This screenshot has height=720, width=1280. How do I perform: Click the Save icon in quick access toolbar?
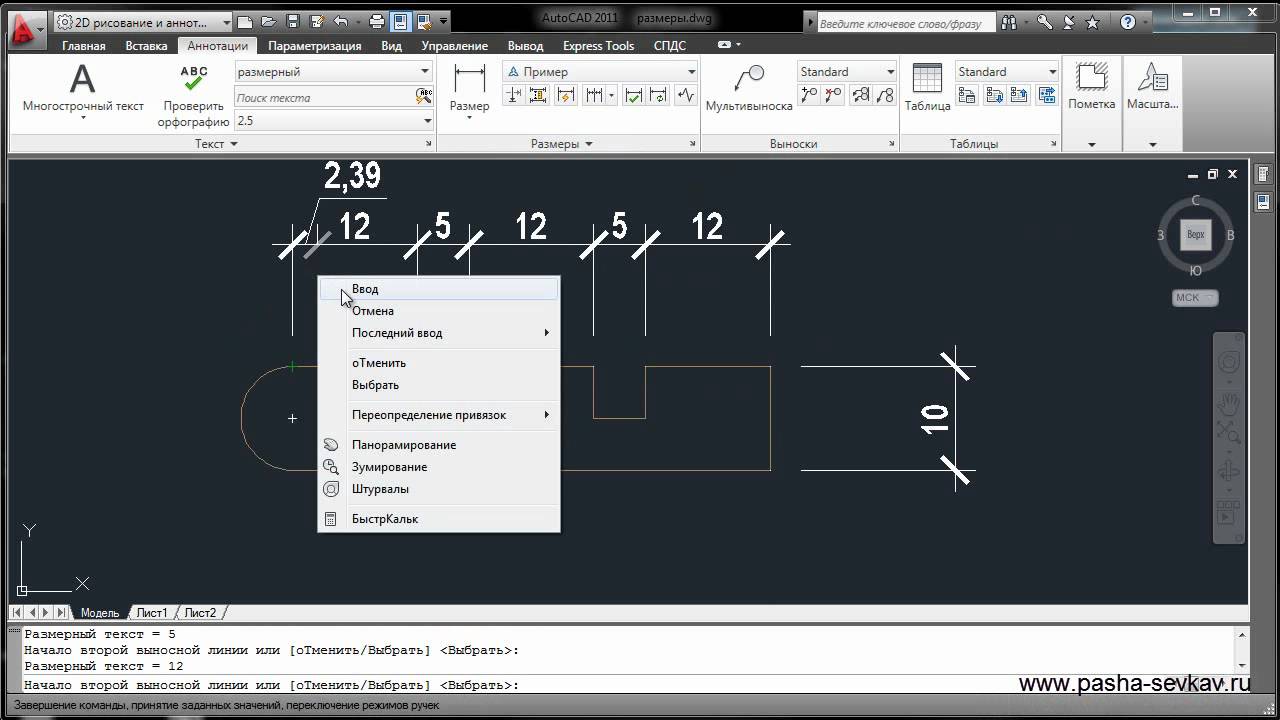(293, 21)
